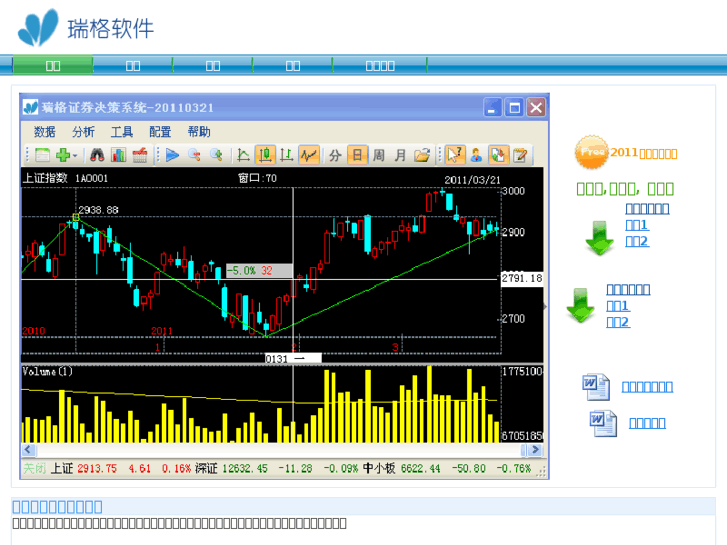The height and width of the screenshot is (545, 727).
Task: Toggle the zigzag wave line button
Action: [x=309, y=155]
